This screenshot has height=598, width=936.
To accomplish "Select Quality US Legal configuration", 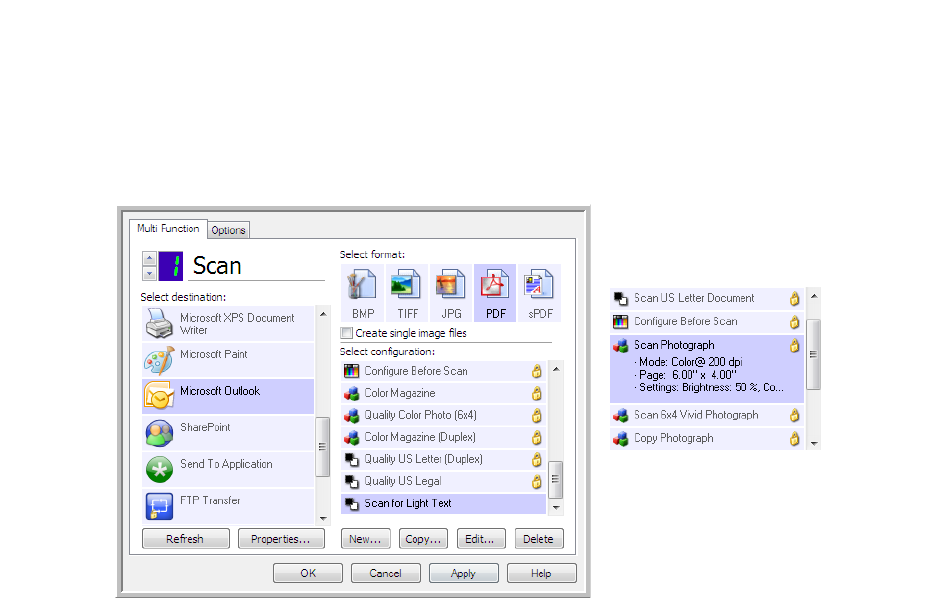I will point(443,482).
